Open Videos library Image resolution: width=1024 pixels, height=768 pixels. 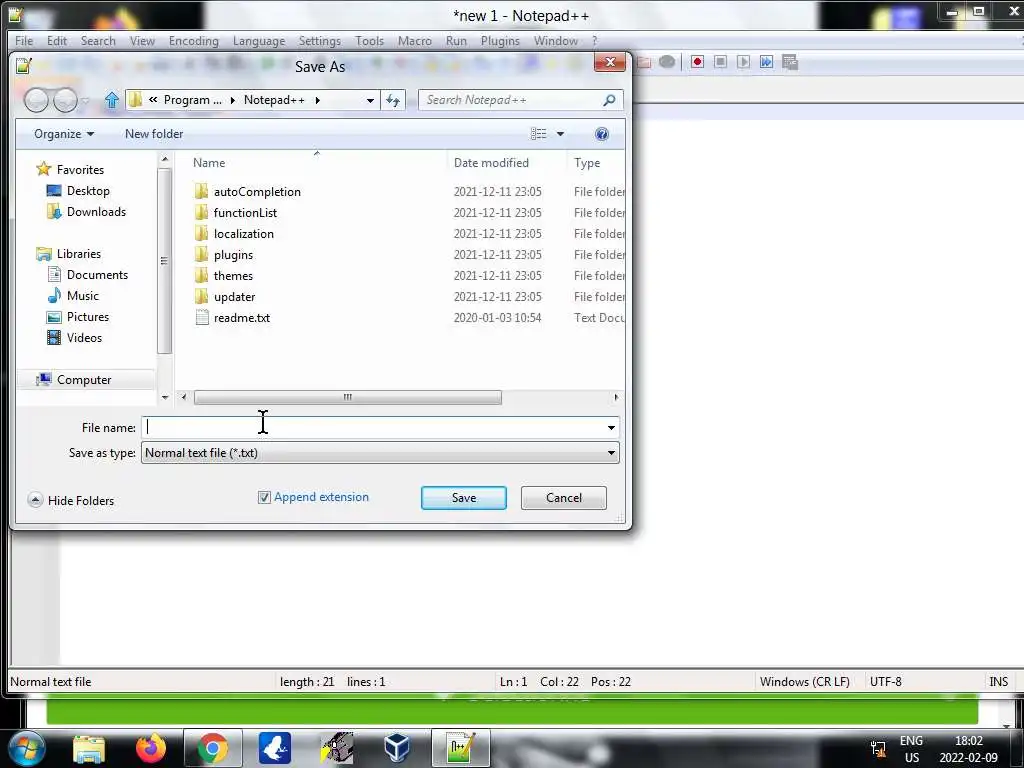coord(84,338)
